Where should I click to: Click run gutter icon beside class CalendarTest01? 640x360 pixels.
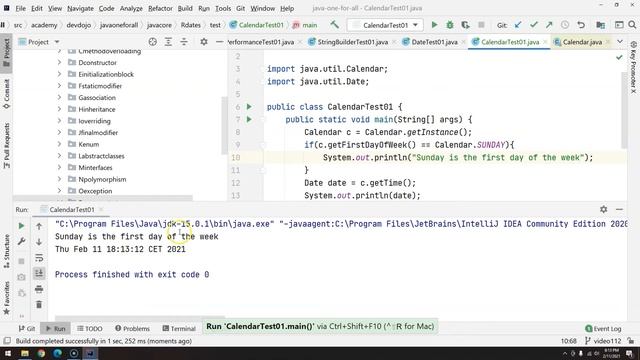pos(249,107)
